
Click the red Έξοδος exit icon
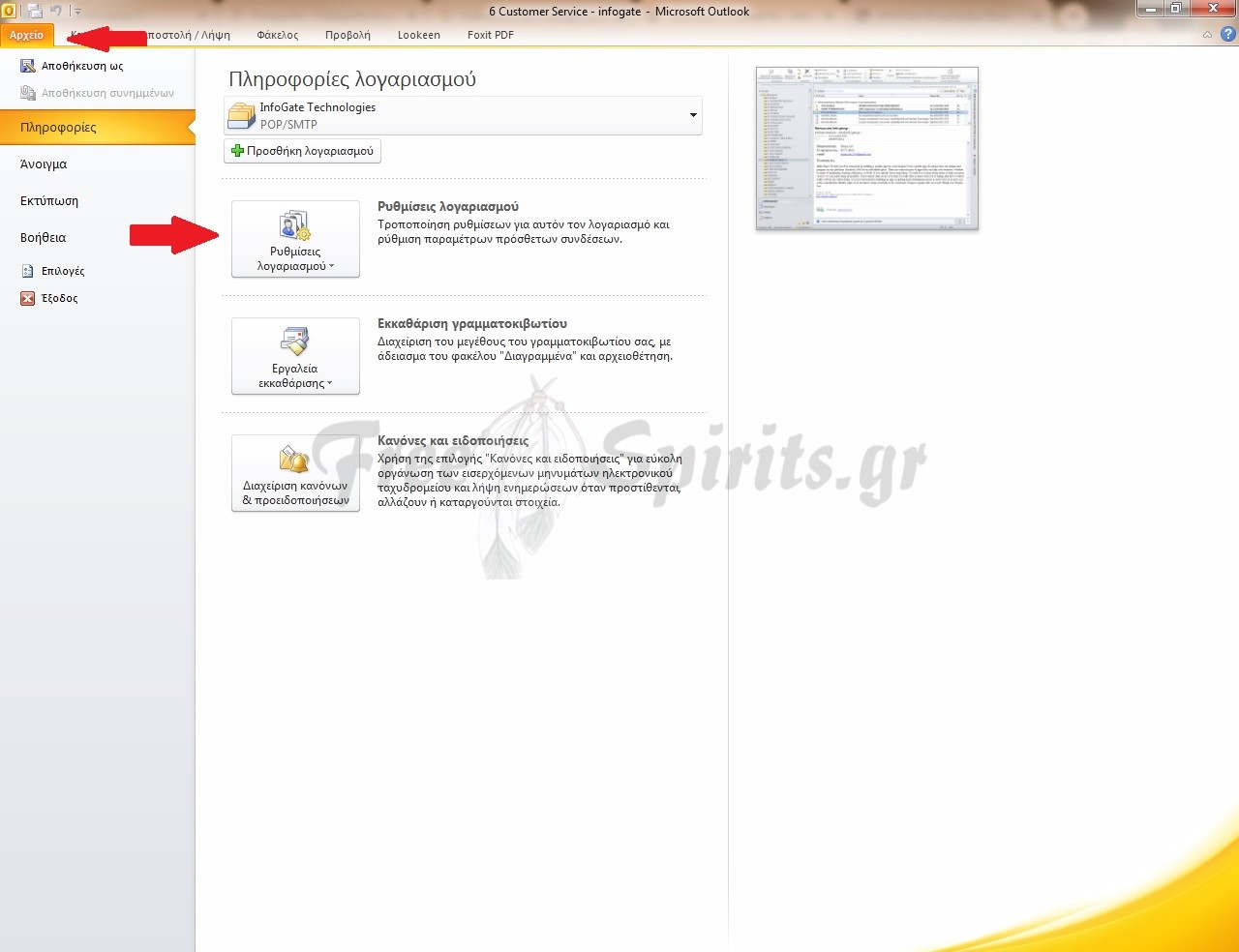28,298
